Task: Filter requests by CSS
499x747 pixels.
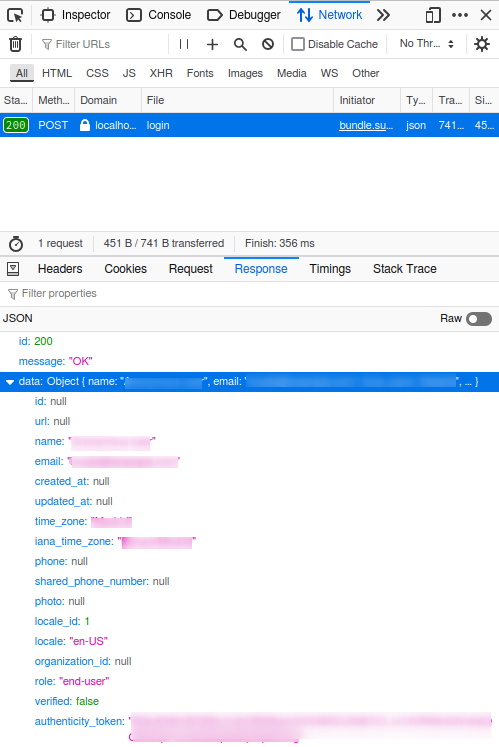Action: click(x=97, y=73)
